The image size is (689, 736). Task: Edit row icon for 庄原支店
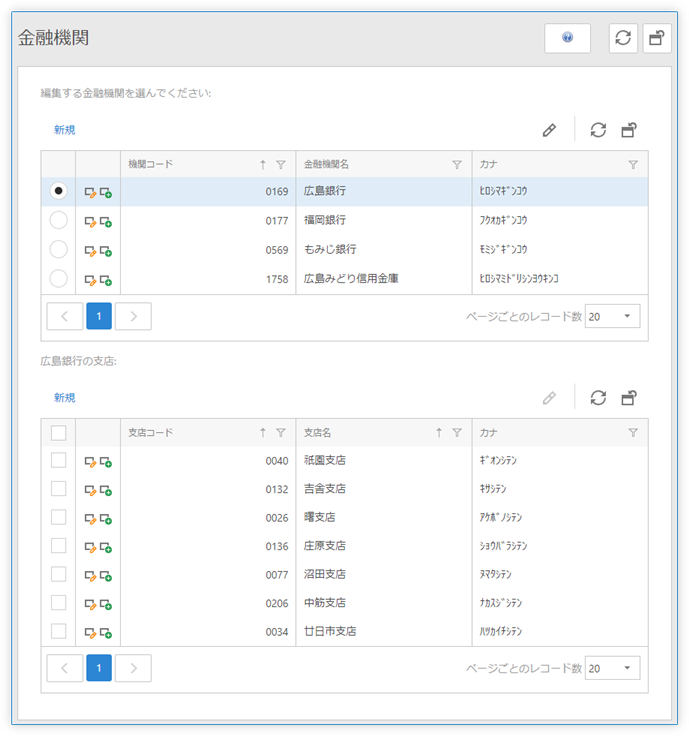tap(90, 547)
